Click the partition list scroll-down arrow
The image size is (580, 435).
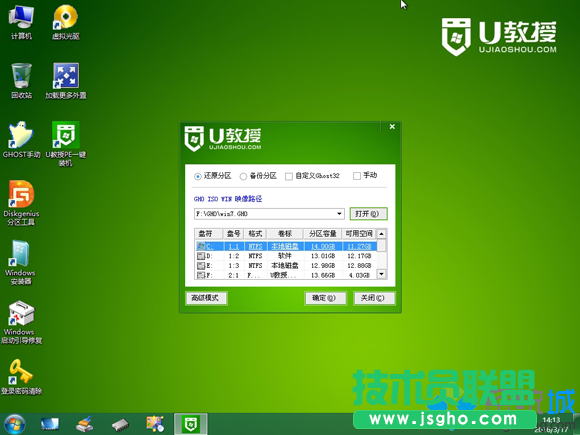(381, 274)
